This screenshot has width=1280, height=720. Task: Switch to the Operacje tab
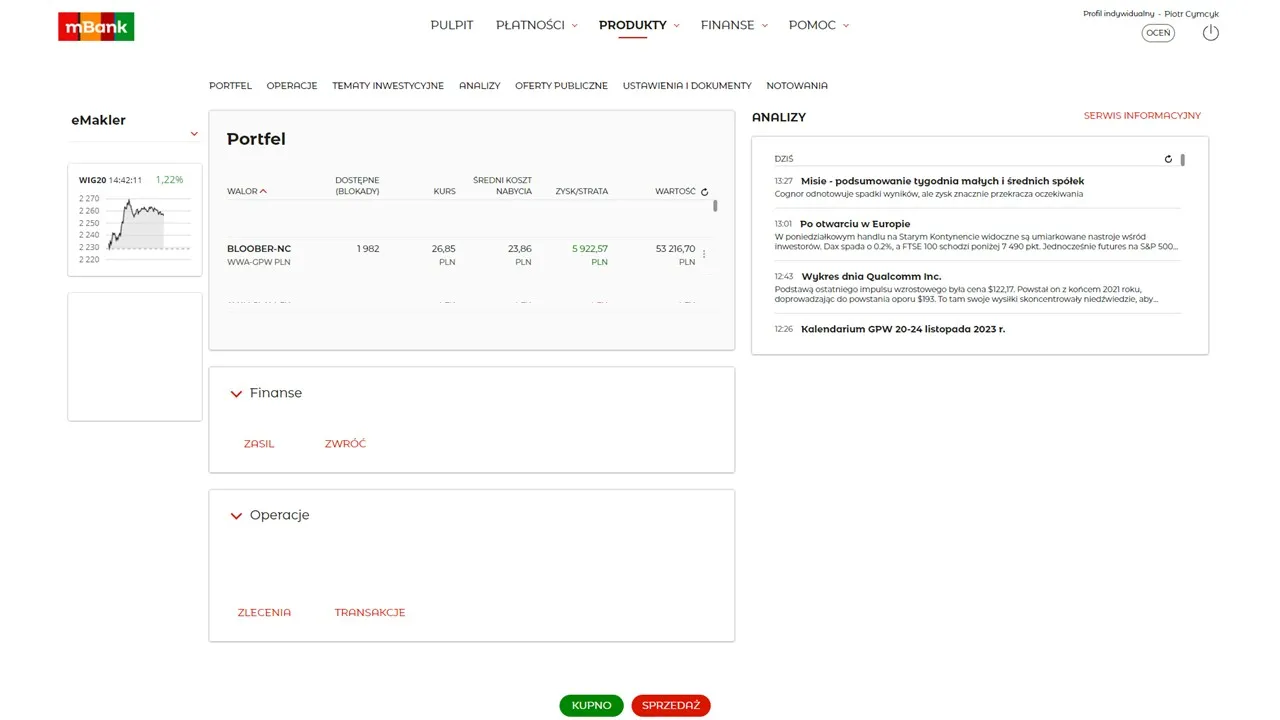coord(292,86)
